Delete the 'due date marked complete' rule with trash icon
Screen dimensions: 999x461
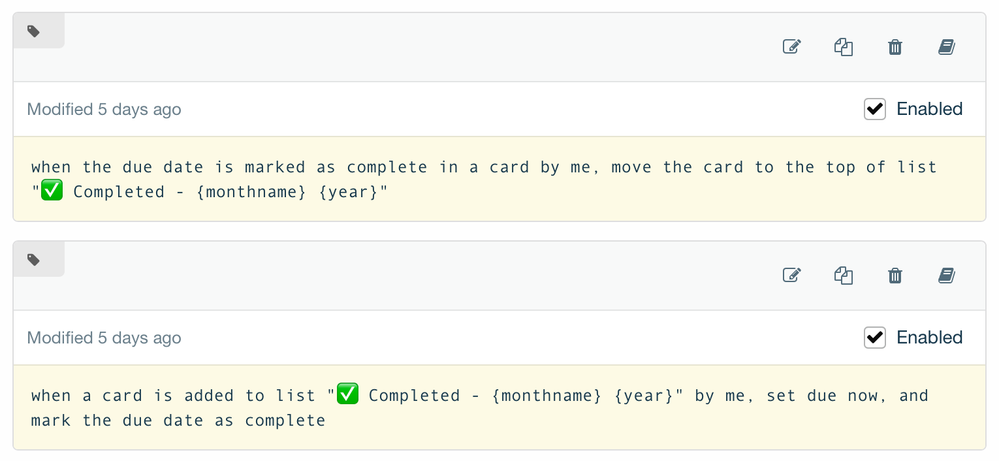(895, 46)
